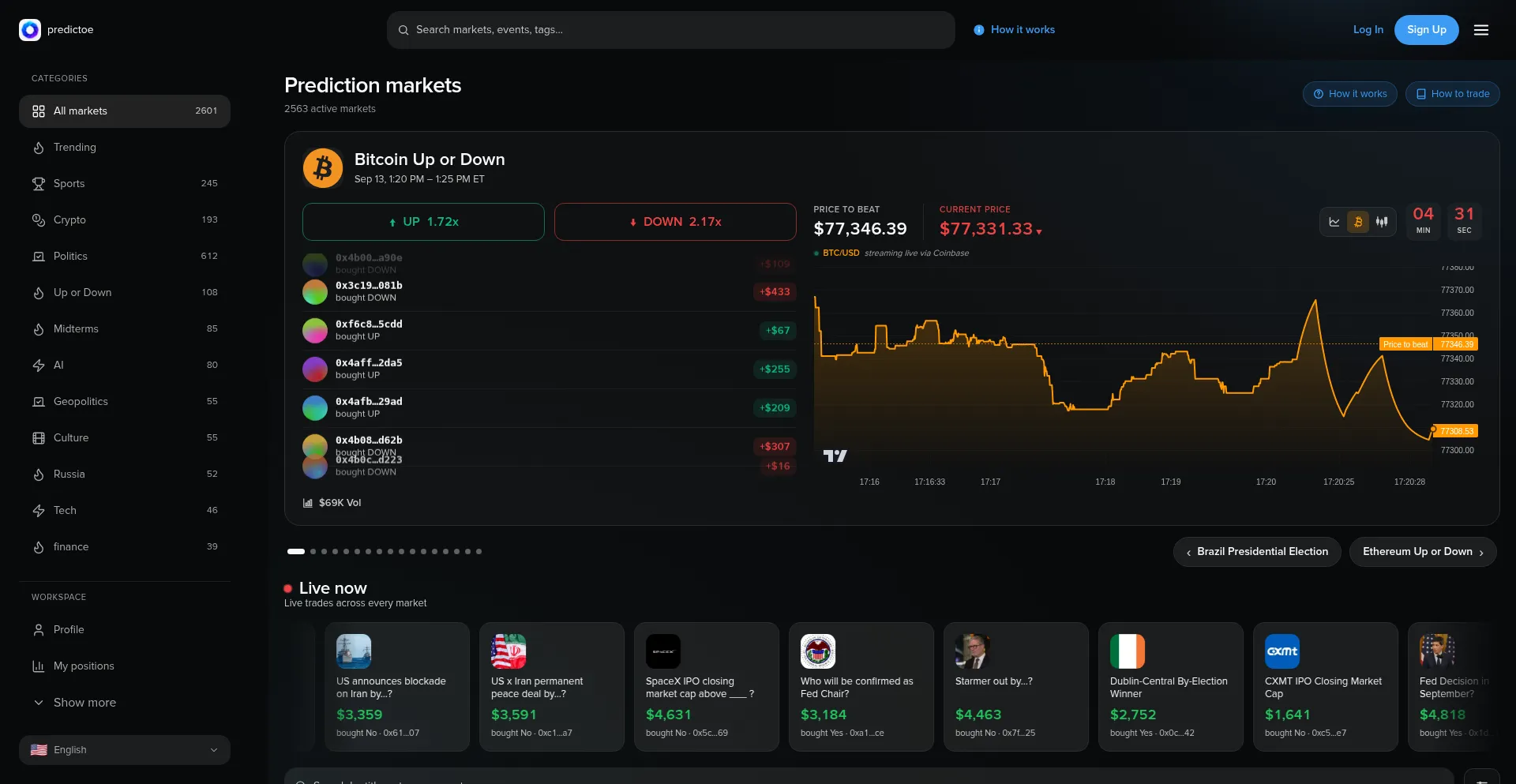Click avatar of trader 0xf6c8…5cdd
The image size is (1516, 784).
[315, 331]
